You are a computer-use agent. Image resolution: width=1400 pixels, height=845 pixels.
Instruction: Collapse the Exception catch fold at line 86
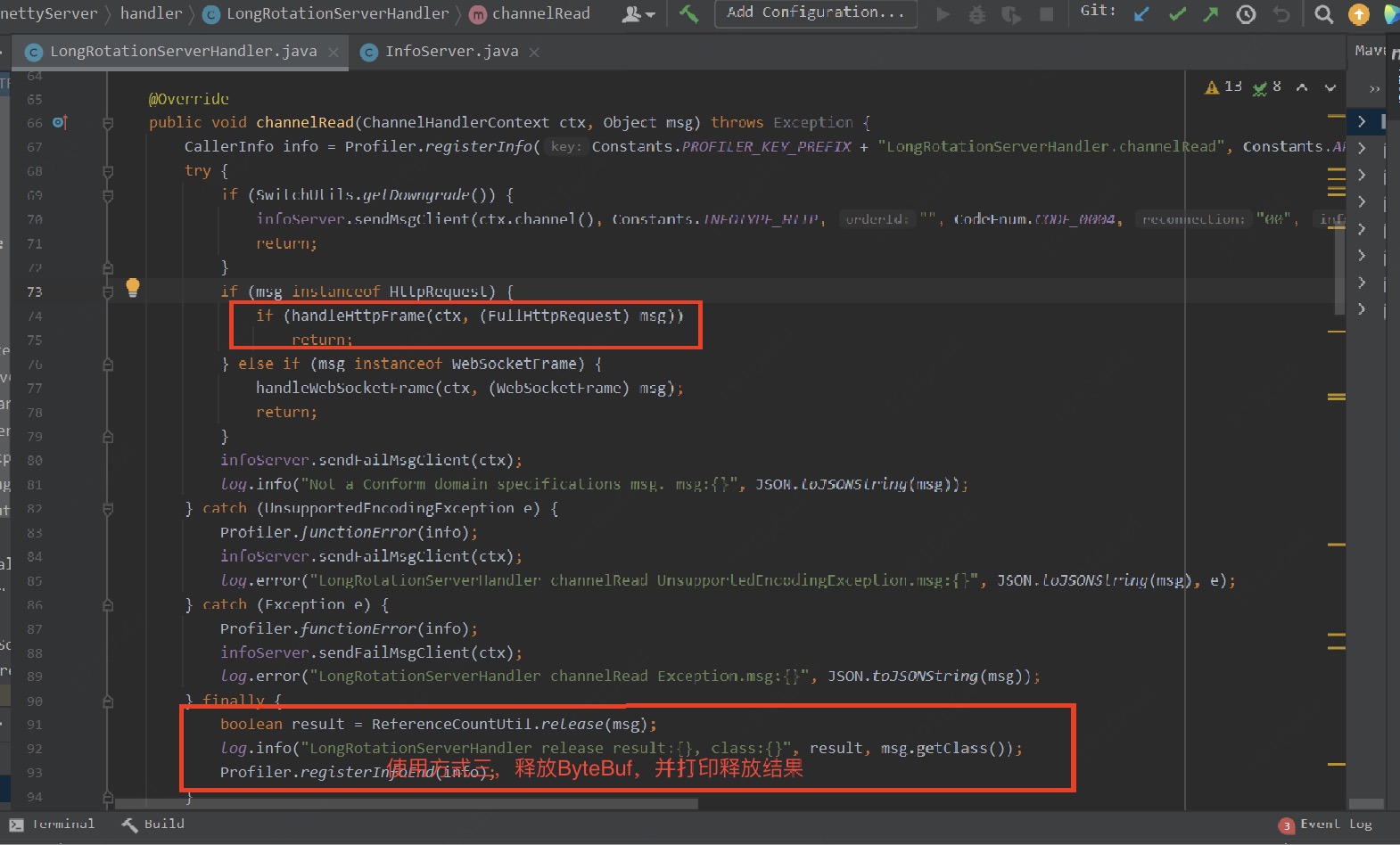[108, 605]
